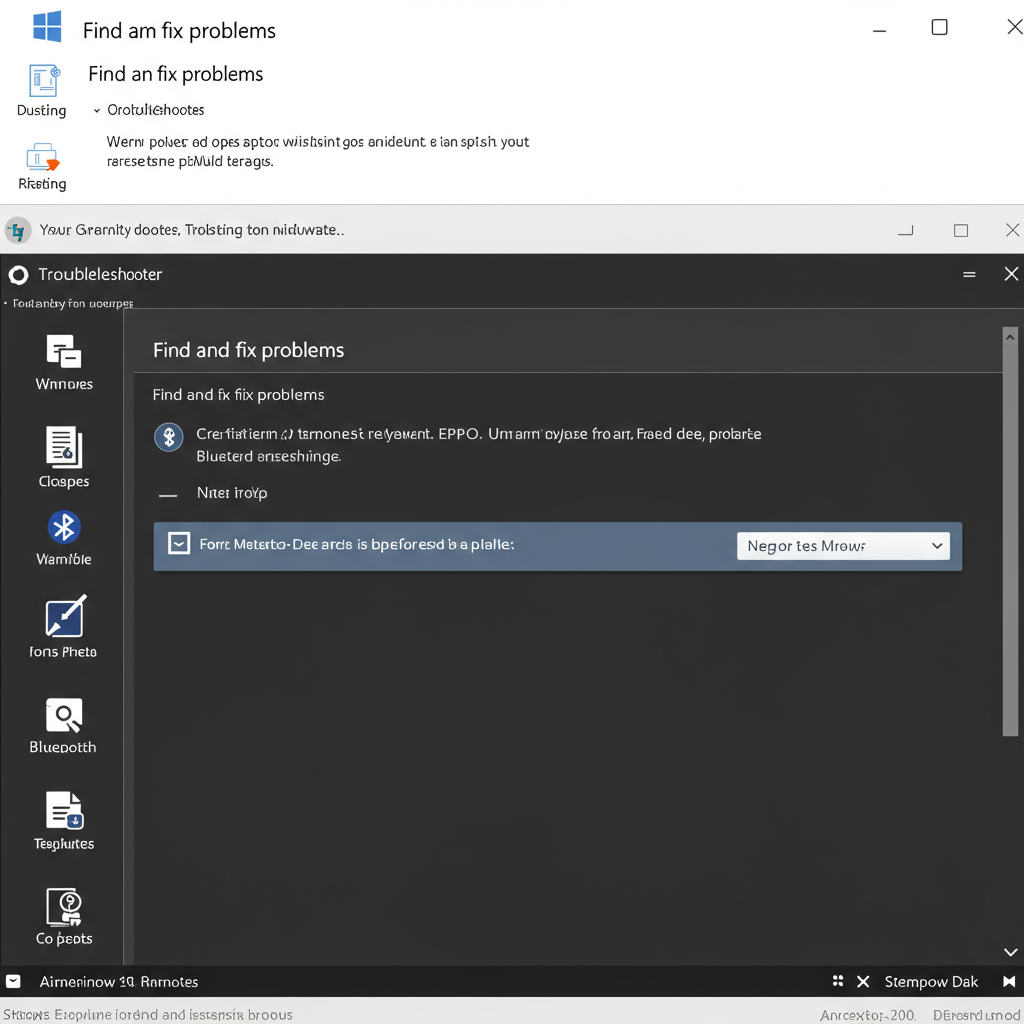Select the Tesplurtes document icon
The height and width of the screenshot is (1024, 1024).
[x=64, y=811]
